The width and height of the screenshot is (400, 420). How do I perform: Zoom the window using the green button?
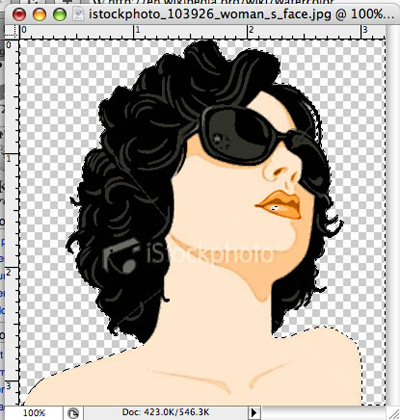pyautogui.click(x=60, y=15)
